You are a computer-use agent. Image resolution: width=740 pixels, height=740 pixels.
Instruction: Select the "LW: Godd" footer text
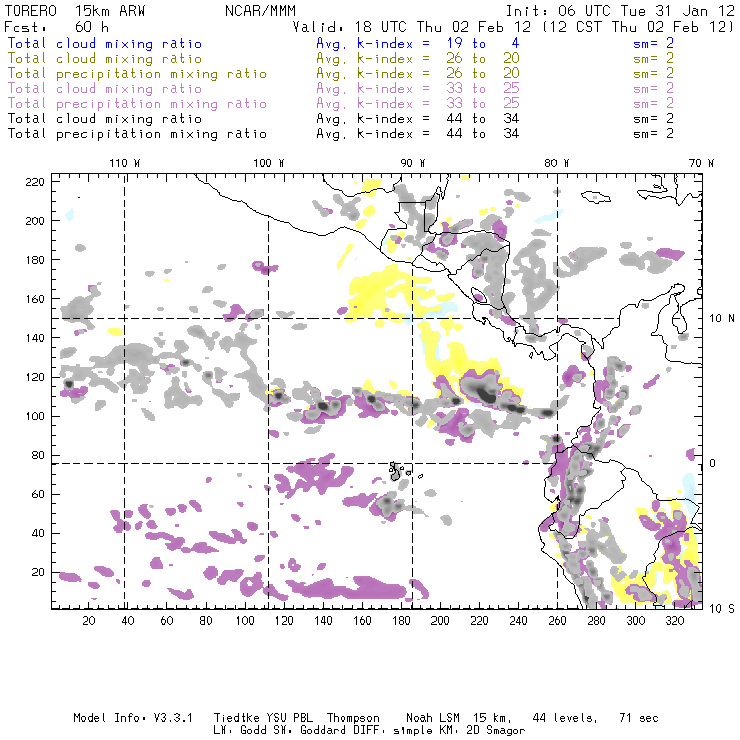point(240,731)
